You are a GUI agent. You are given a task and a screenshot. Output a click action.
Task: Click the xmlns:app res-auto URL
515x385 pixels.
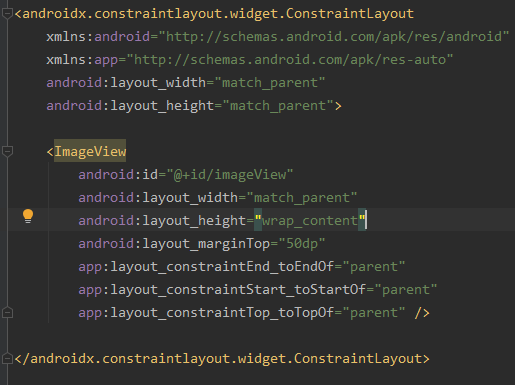pos(290,59)
